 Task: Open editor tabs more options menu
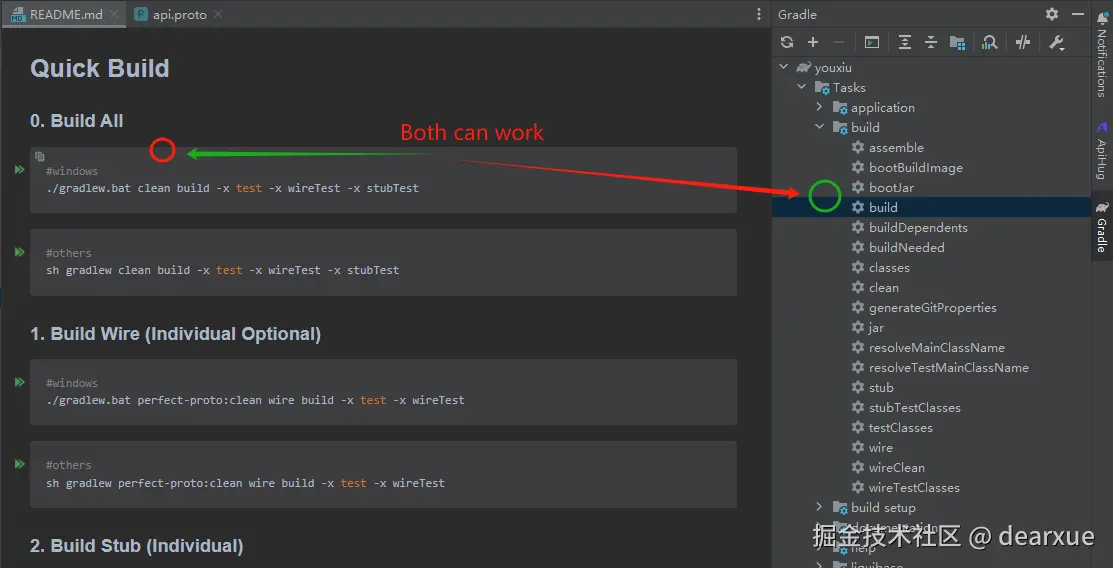point(760,14)
